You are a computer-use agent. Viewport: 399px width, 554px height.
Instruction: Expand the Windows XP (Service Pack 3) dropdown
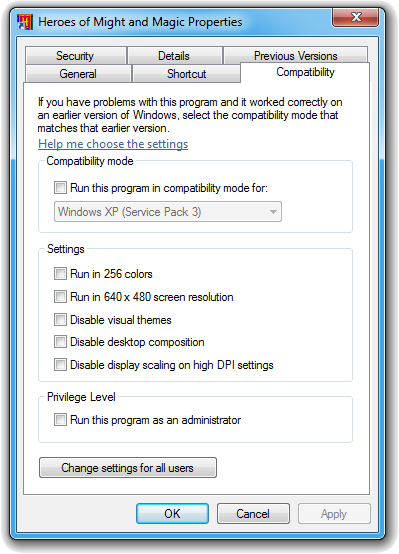click(x=168, y=212)
